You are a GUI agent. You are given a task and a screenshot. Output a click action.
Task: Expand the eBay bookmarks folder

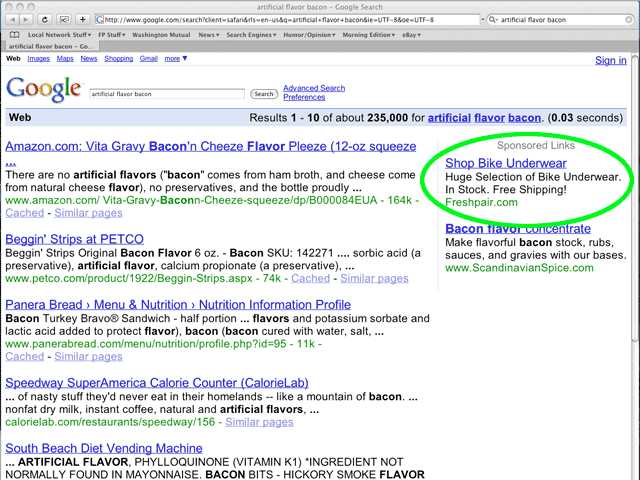411,35
